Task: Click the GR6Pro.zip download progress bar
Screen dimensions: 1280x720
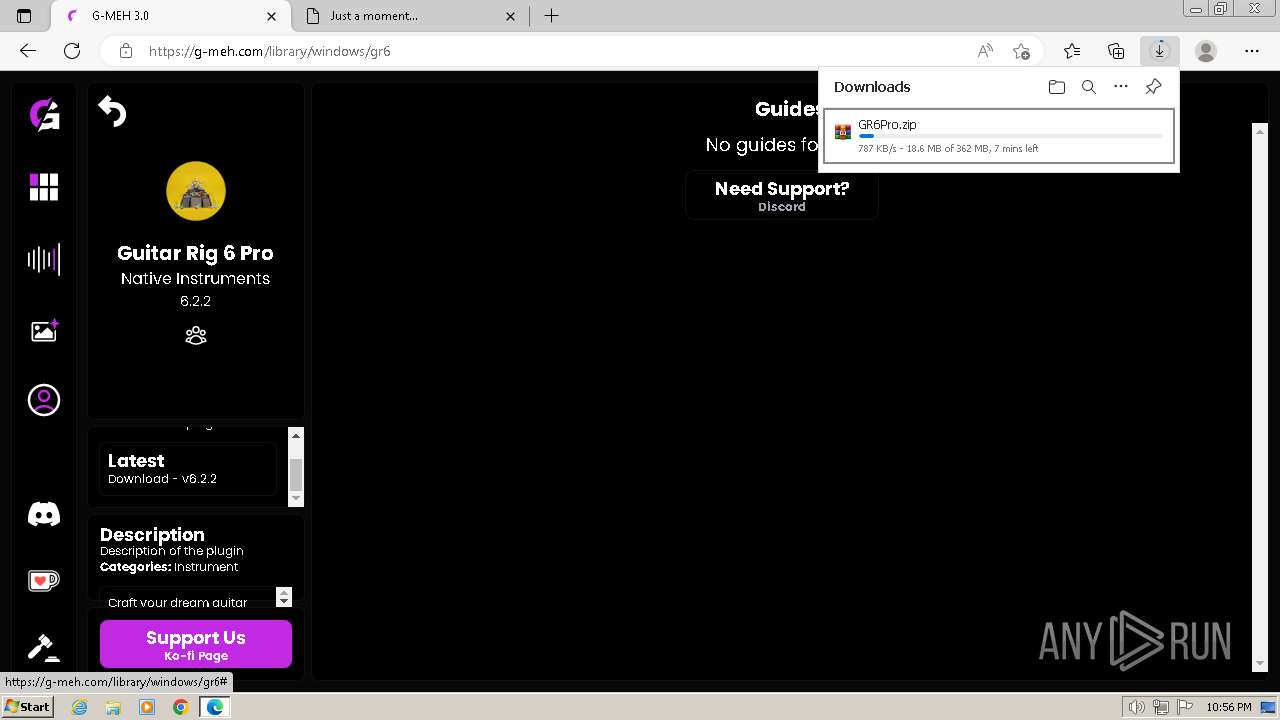Action: pos(1010,136)
